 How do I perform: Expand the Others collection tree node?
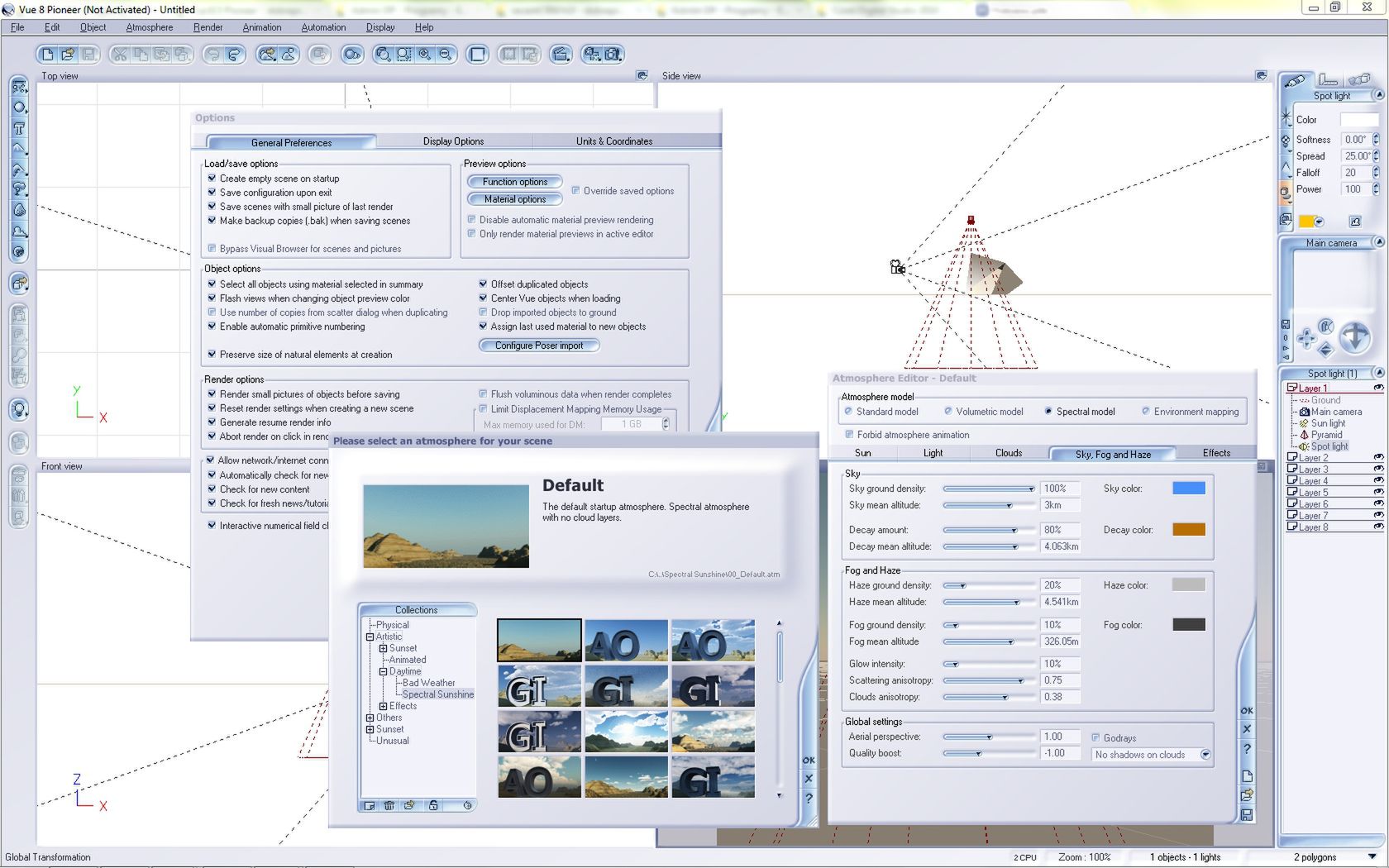pos(370,718)
